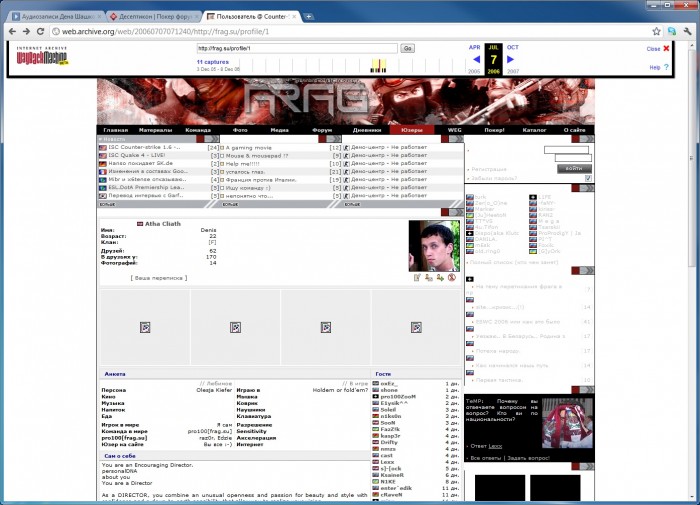This screenshot has height=505, width=700.
Task: Open the A gaming movie forum topic
Action: coord(248,147)
